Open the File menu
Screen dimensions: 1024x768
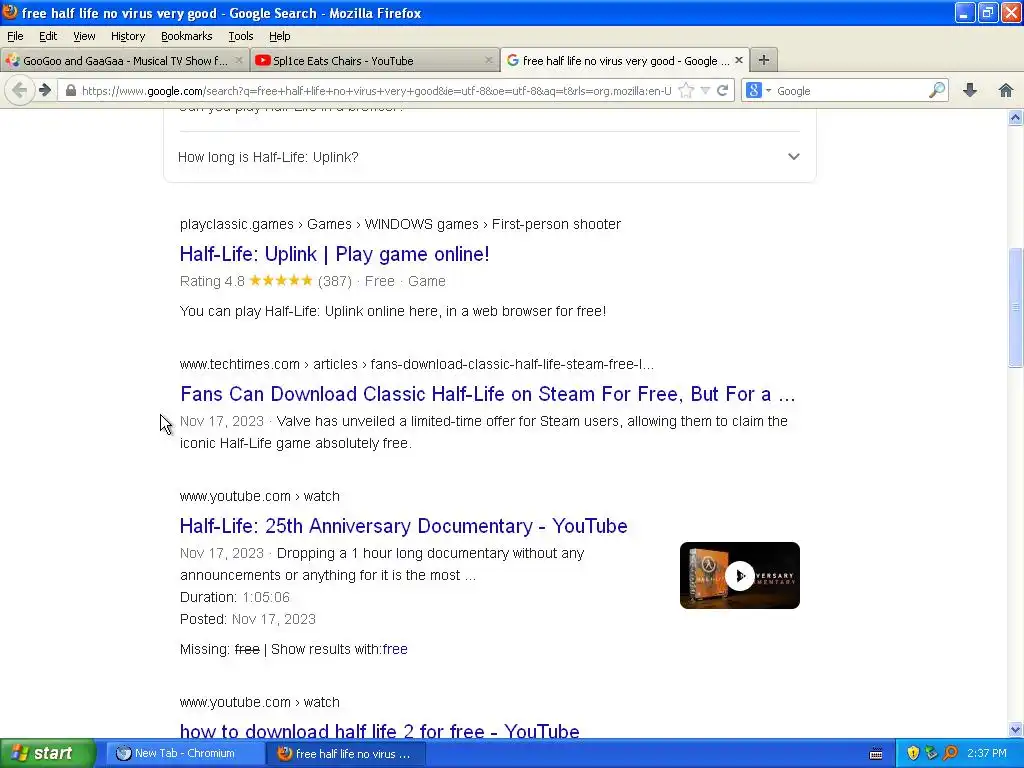click(15, 36)
